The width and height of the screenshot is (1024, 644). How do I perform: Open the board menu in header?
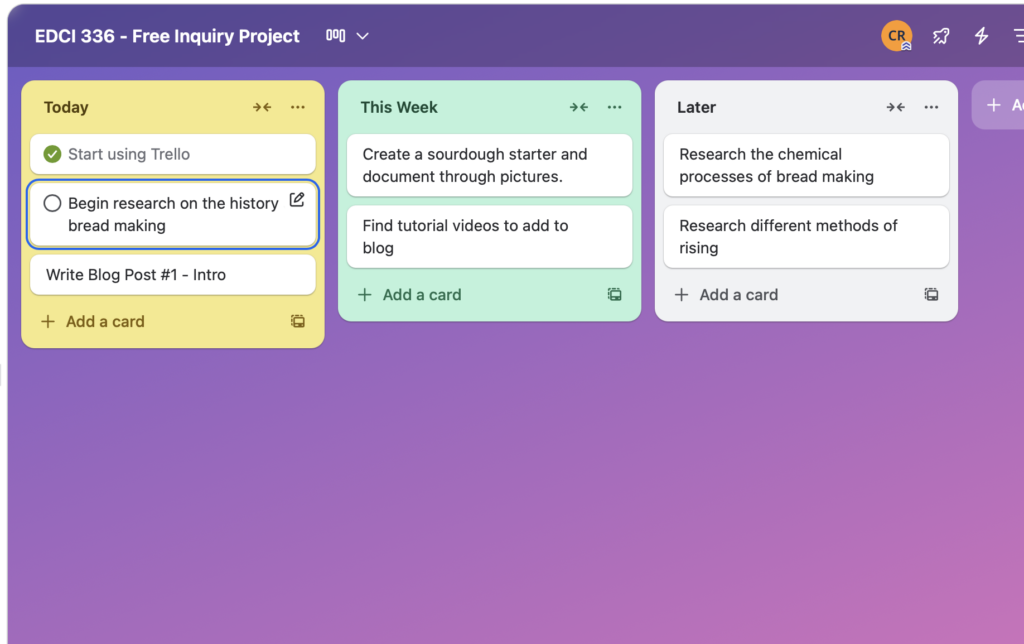coord(1015,36)
